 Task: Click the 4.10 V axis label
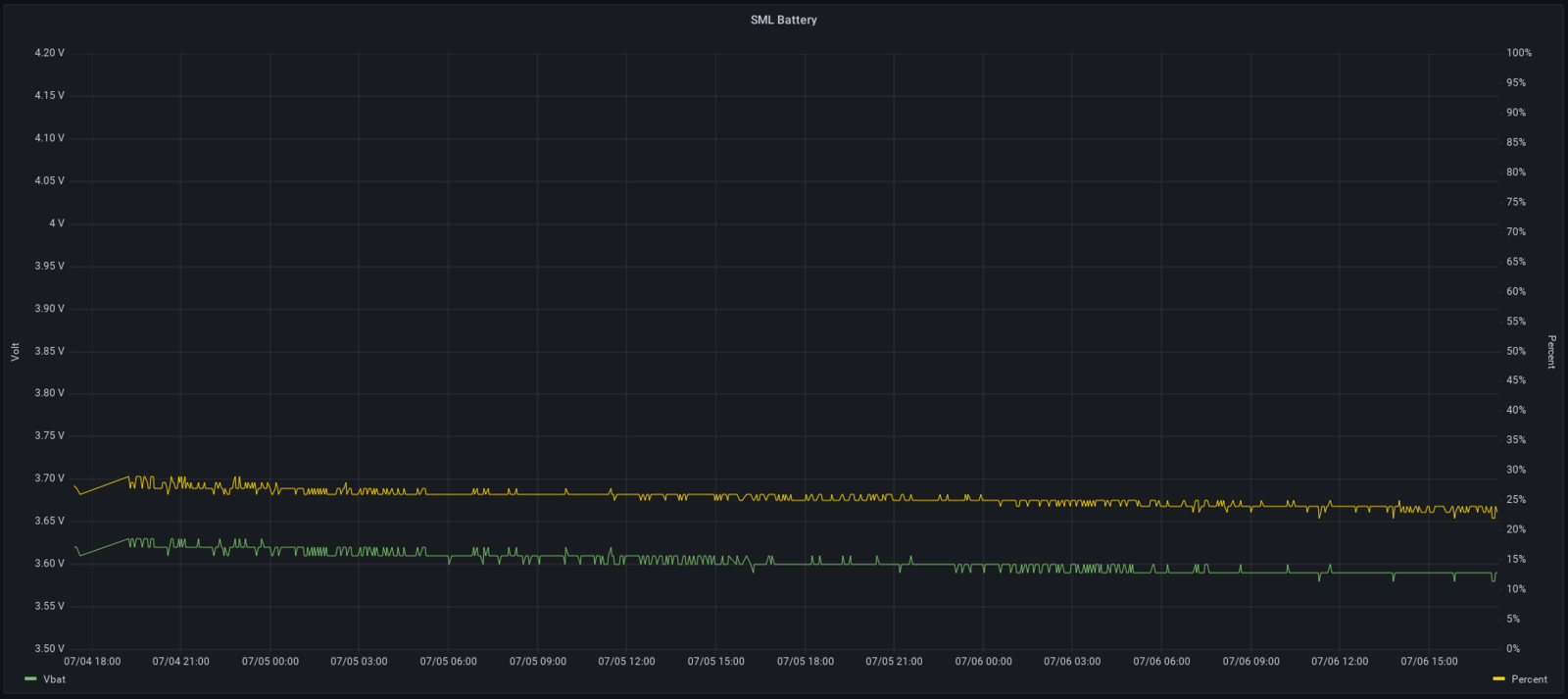click(x=49, y=138)
